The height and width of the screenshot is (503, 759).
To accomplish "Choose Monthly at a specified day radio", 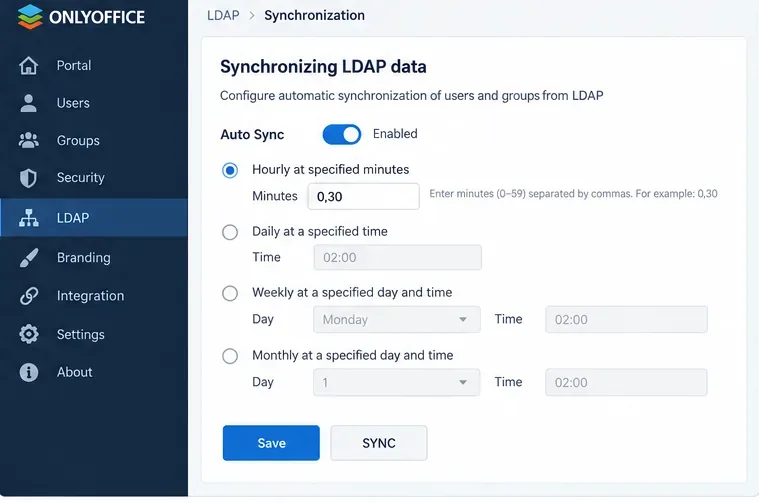I will 230,356.
